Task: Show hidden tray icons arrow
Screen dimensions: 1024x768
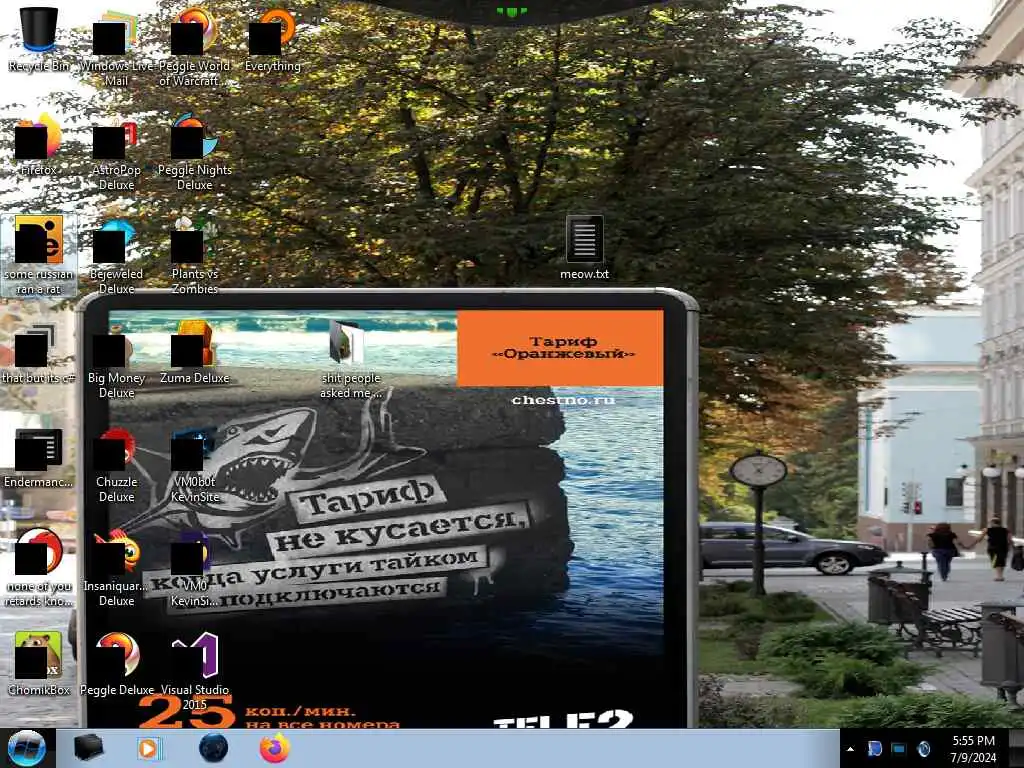Action: click(x=850, y=749)
